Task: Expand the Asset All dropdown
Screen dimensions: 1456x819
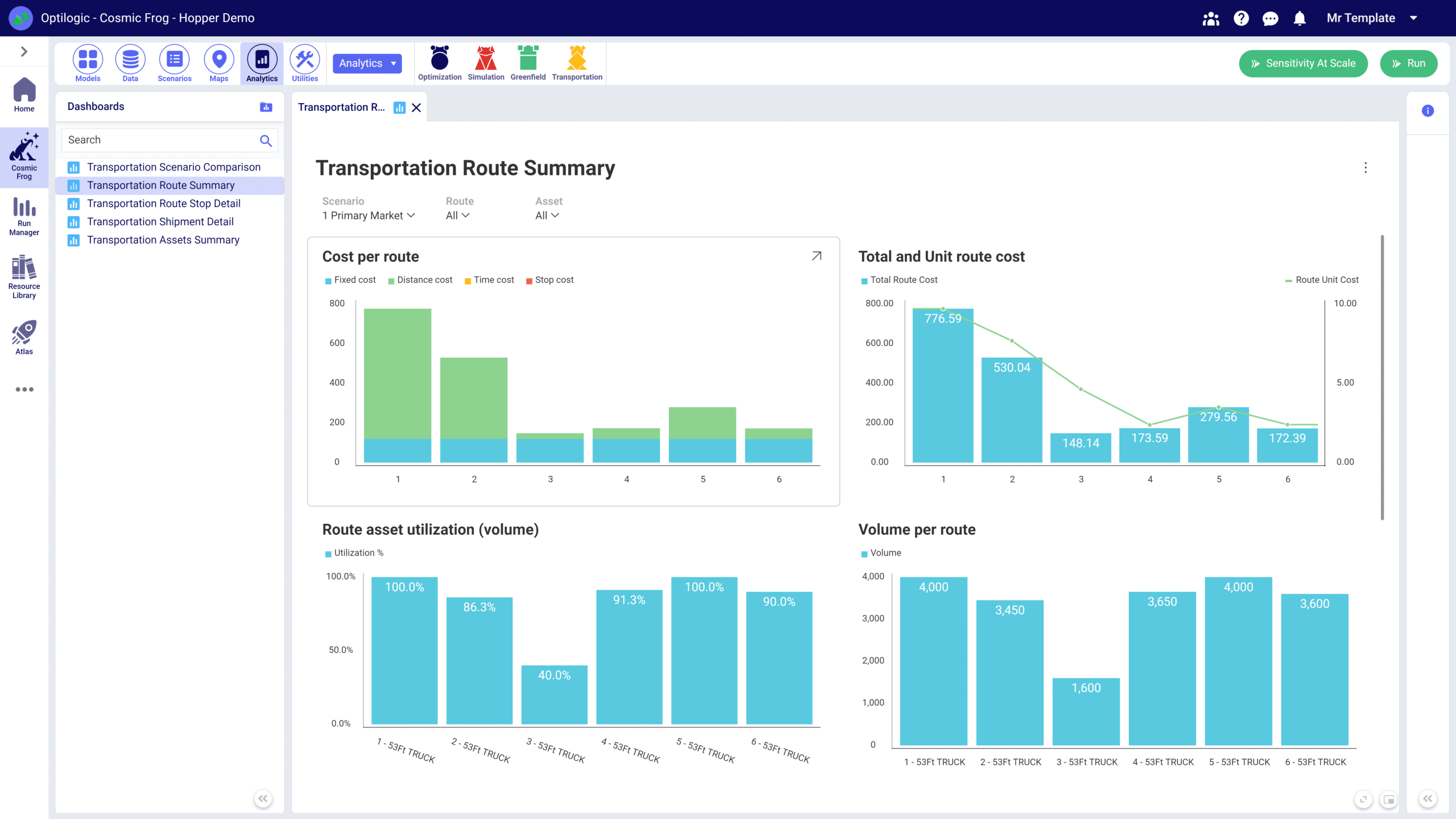Action: point(547,216)
